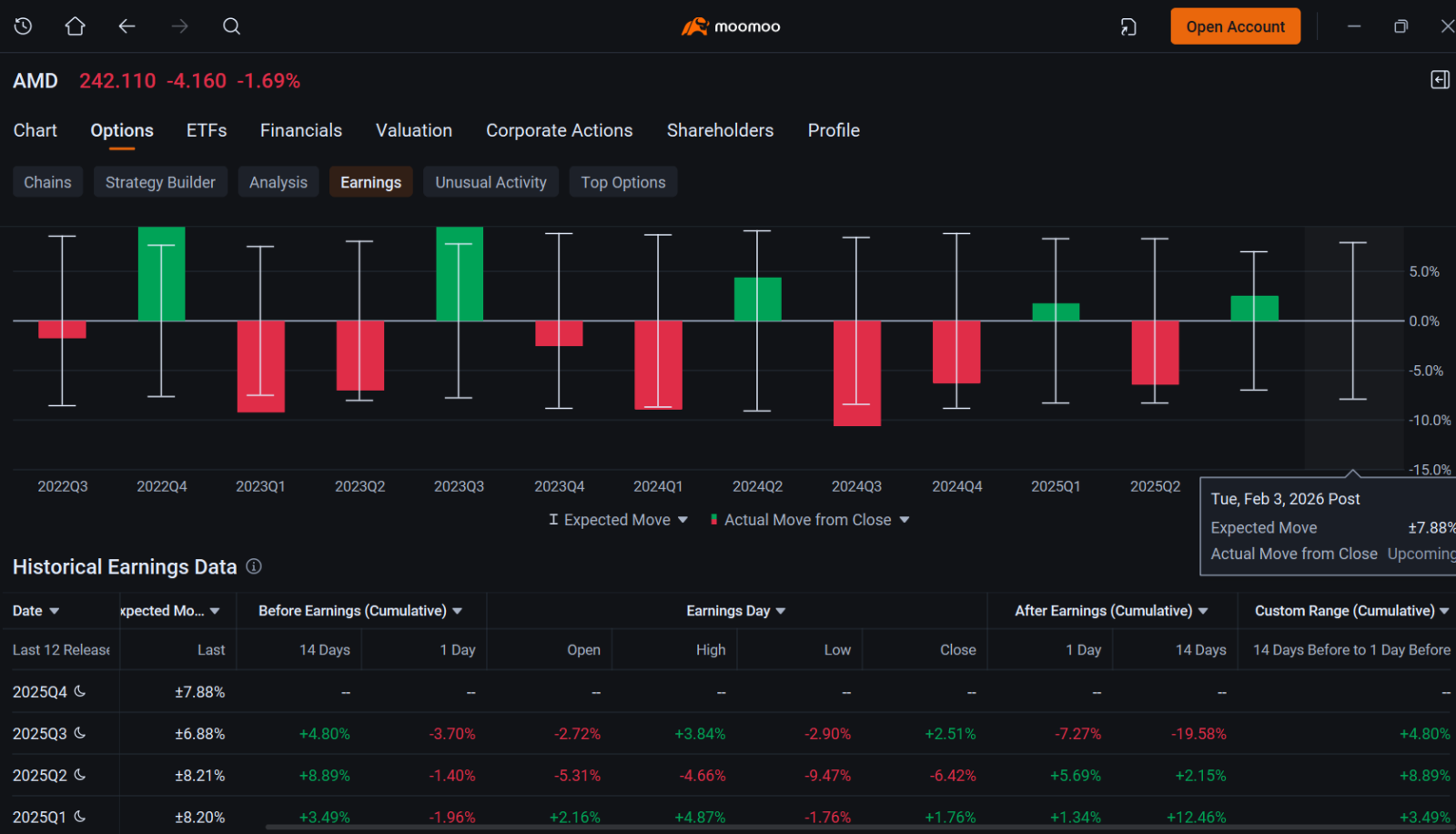Click the Open Account button
This screenshot has height=834, width=1456.
[x=1235, y=26]
